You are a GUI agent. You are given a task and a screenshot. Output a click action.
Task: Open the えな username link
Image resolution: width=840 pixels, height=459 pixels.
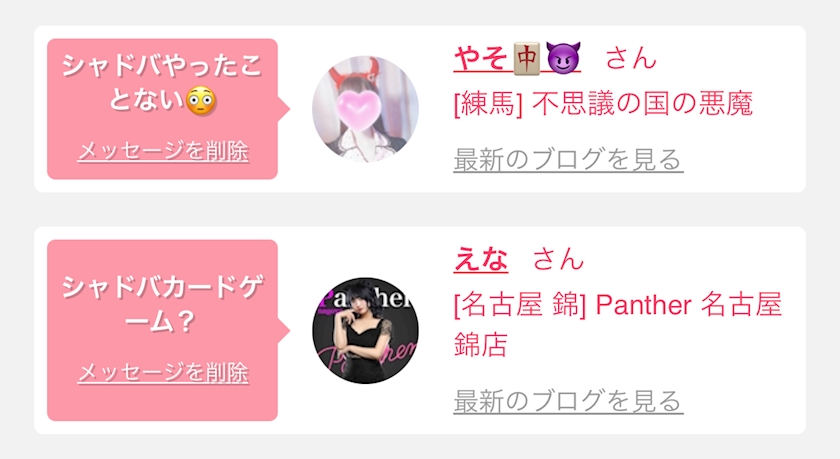(x=481, y=259)
